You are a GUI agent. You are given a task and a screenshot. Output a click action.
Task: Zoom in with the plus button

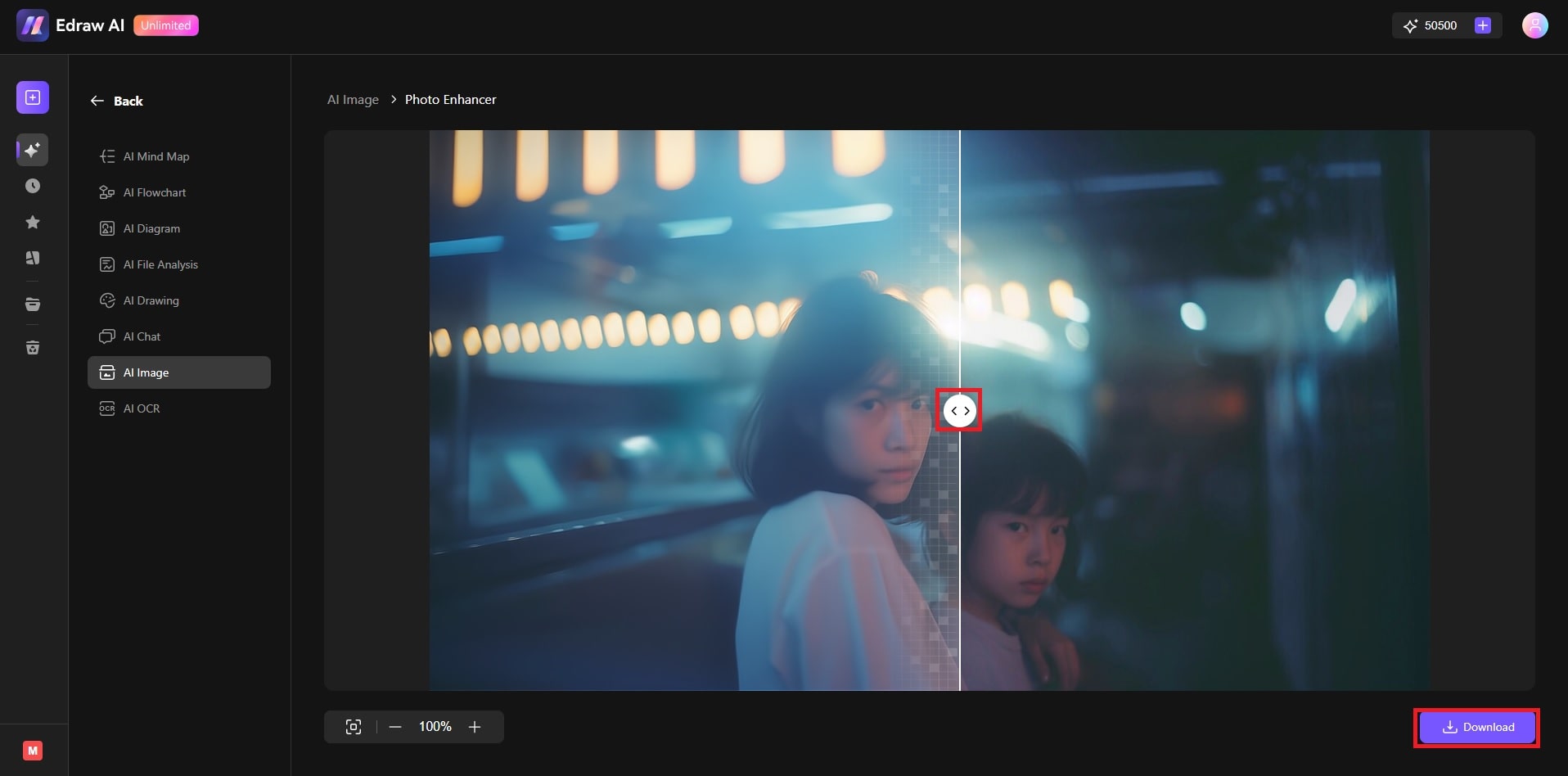[x=475, y=727]
